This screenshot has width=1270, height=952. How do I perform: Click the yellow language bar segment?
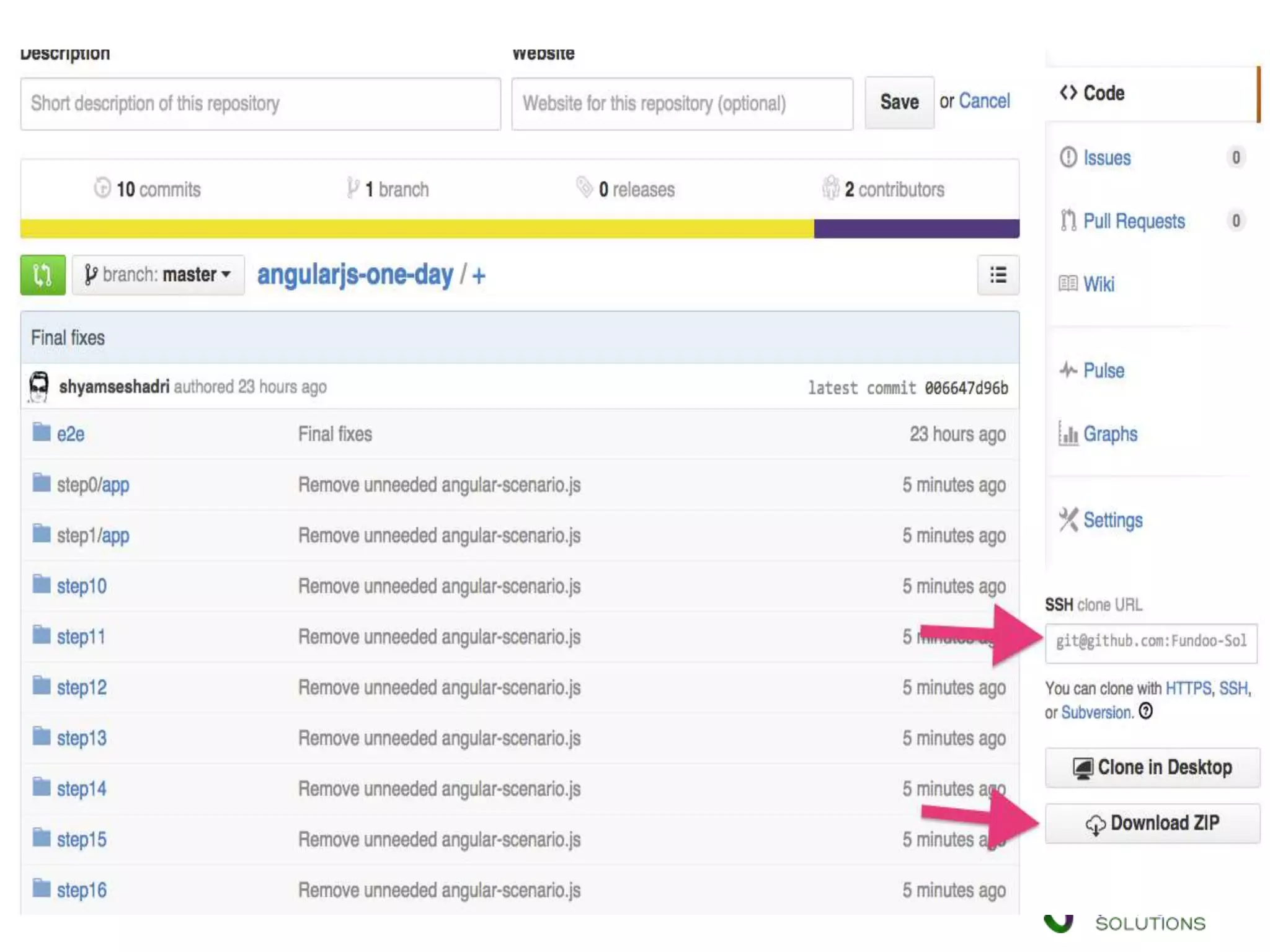tap(417, 229)
